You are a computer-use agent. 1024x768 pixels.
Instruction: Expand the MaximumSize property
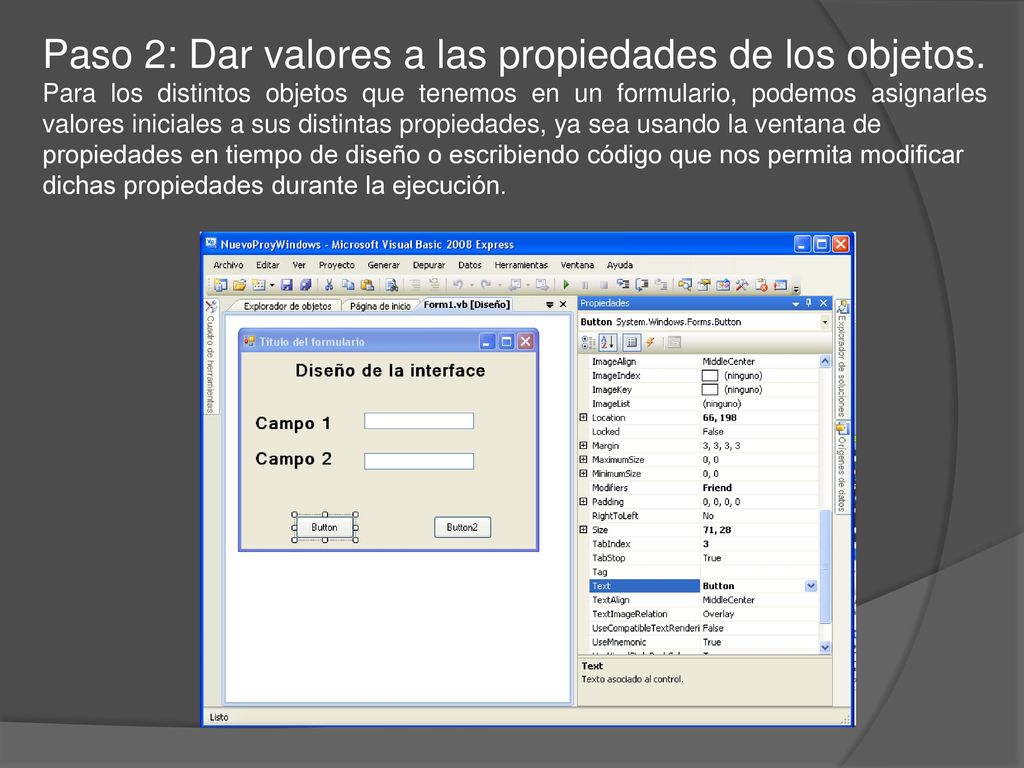click(583, 459)
